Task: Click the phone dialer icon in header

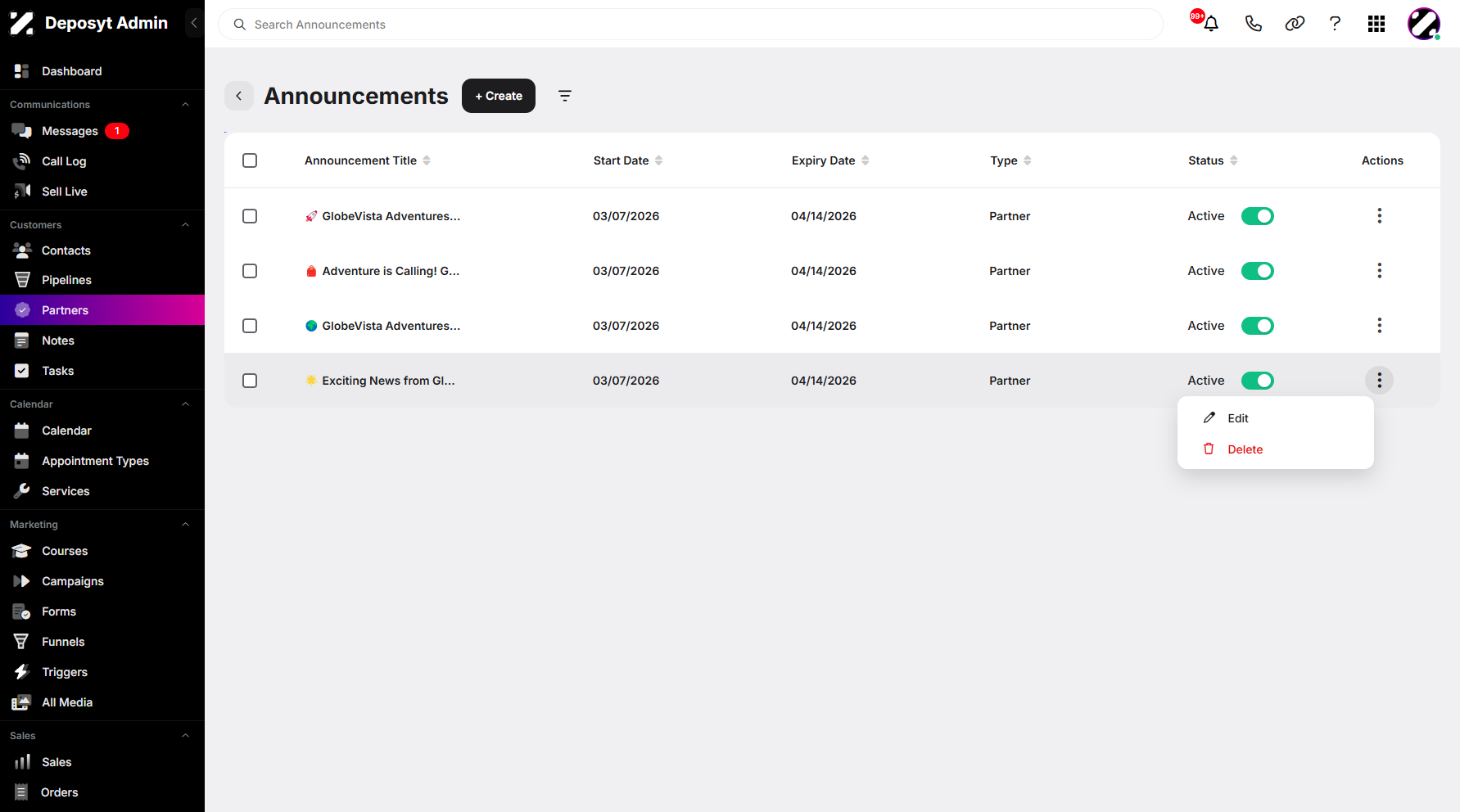Action: tap(1253, 24)
